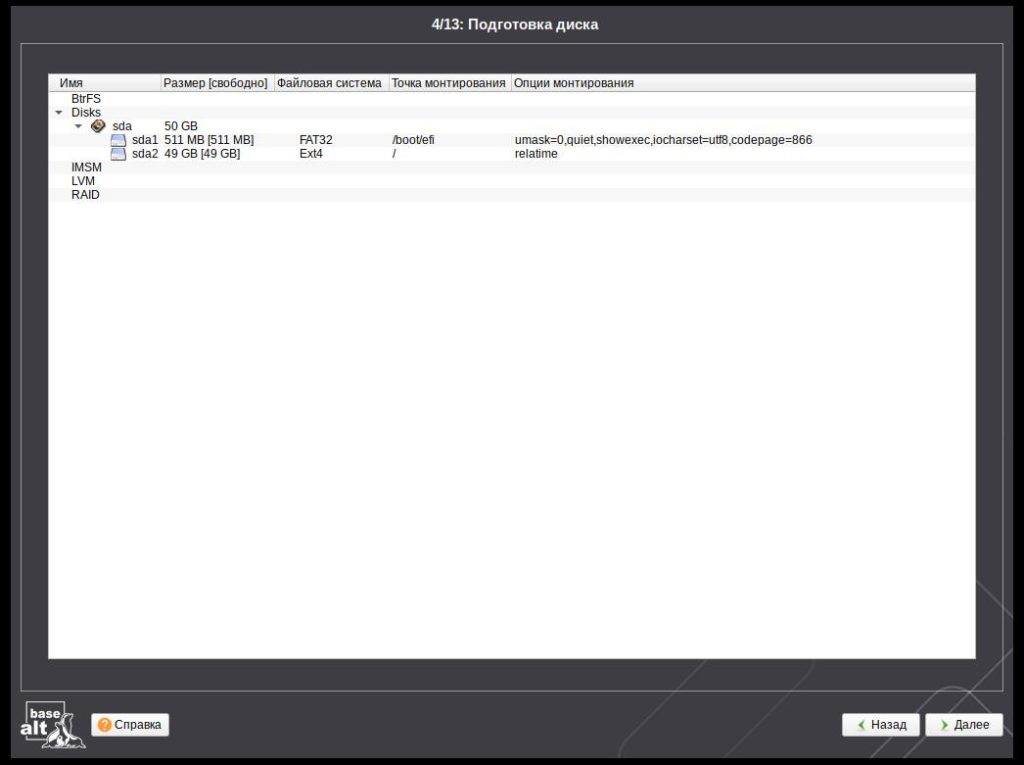Proceed with the Далее button

pos(963,725)
